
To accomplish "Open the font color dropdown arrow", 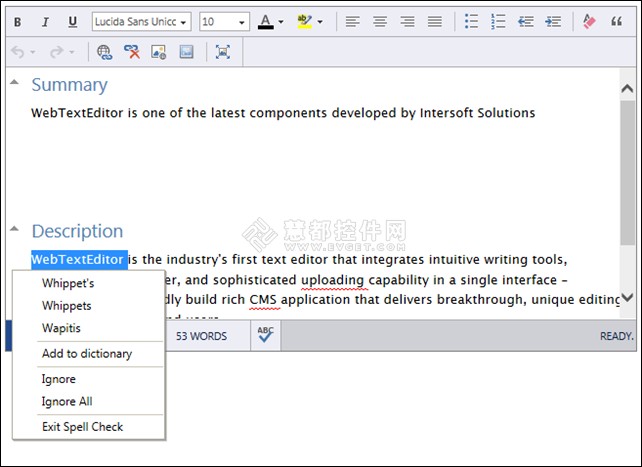I will pos(281,22).
